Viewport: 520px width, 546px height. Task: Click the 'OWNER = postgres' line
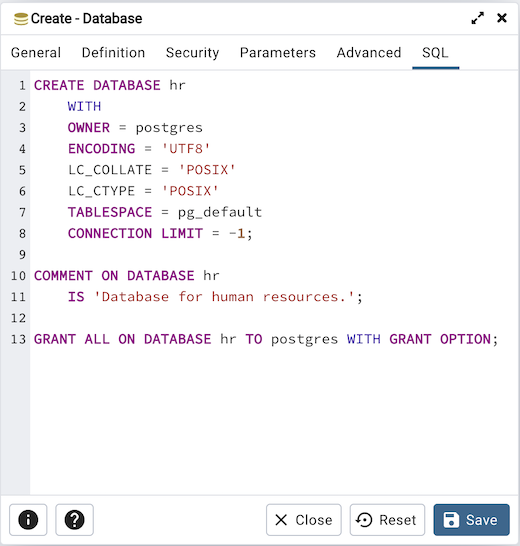point(135,127)
